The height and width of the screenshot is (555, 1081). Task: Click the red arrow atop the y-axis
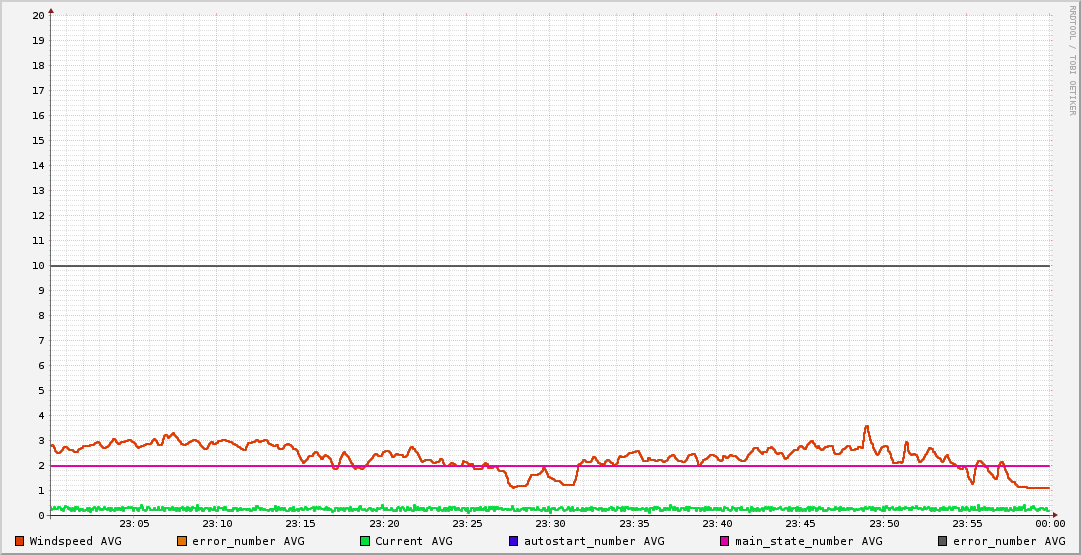pos(51,10)
